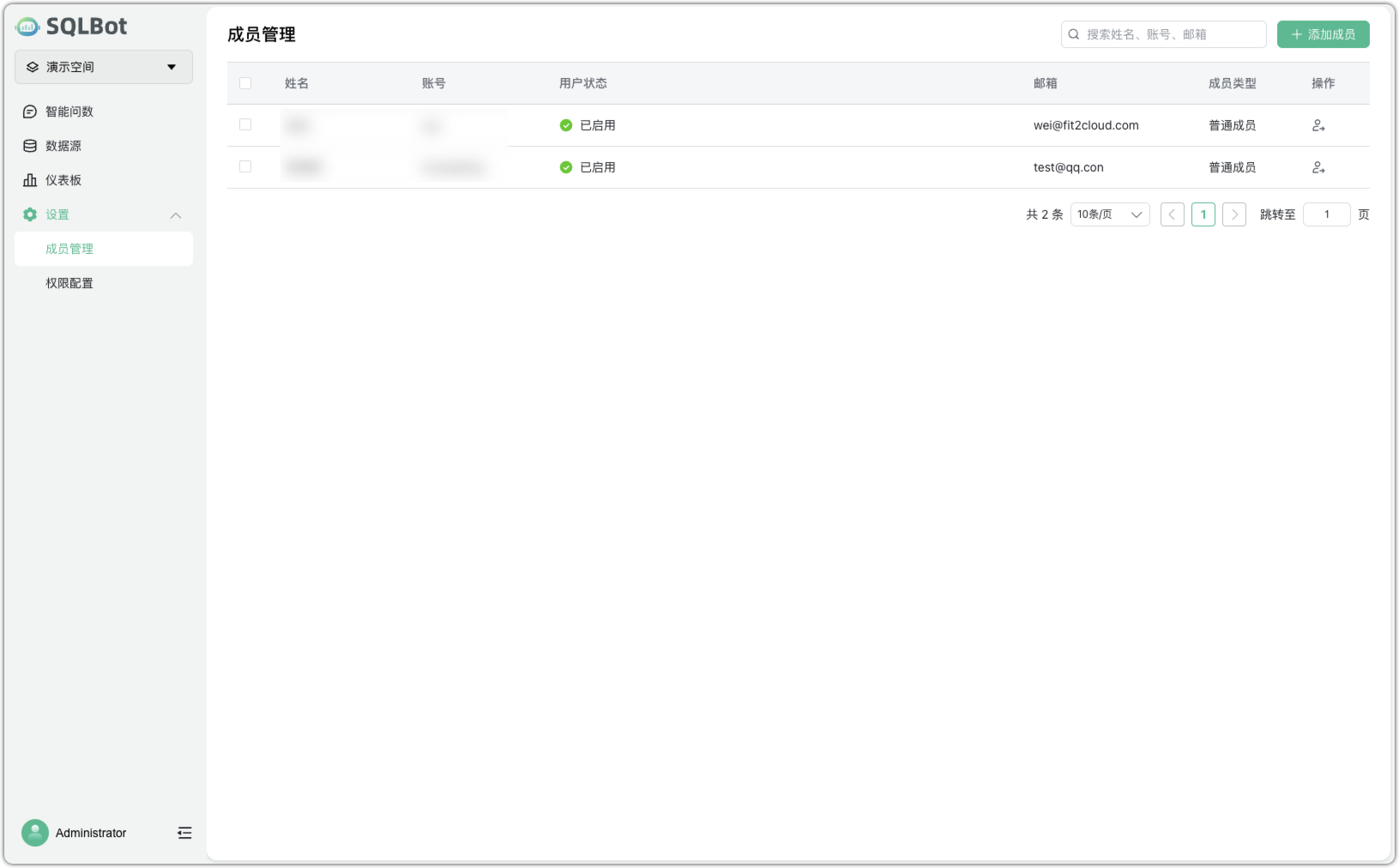Open the 10条/页 page size dropdown
The image size is (1399, 868).
pyautogui.click(x=1109, y=214)
